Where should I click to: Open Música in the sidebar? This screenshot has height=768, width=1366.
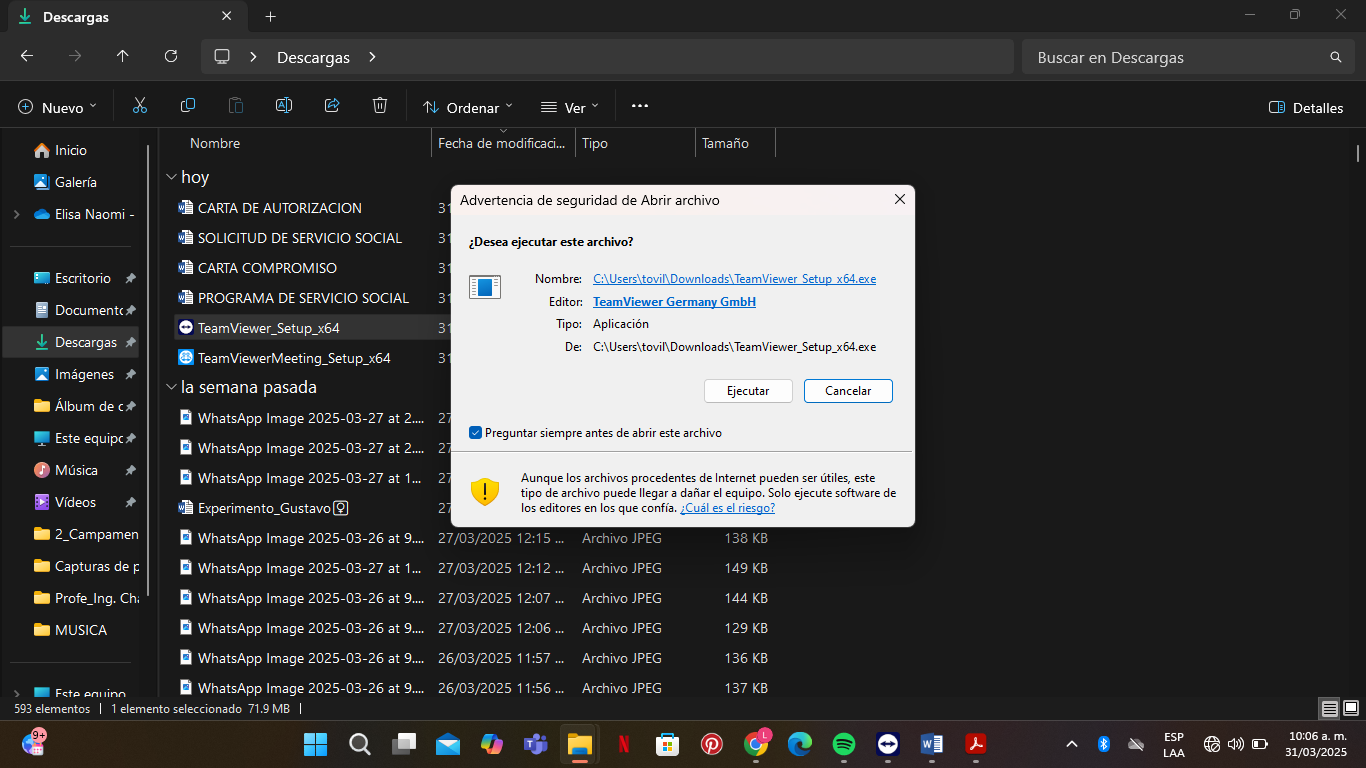[75, 470]
